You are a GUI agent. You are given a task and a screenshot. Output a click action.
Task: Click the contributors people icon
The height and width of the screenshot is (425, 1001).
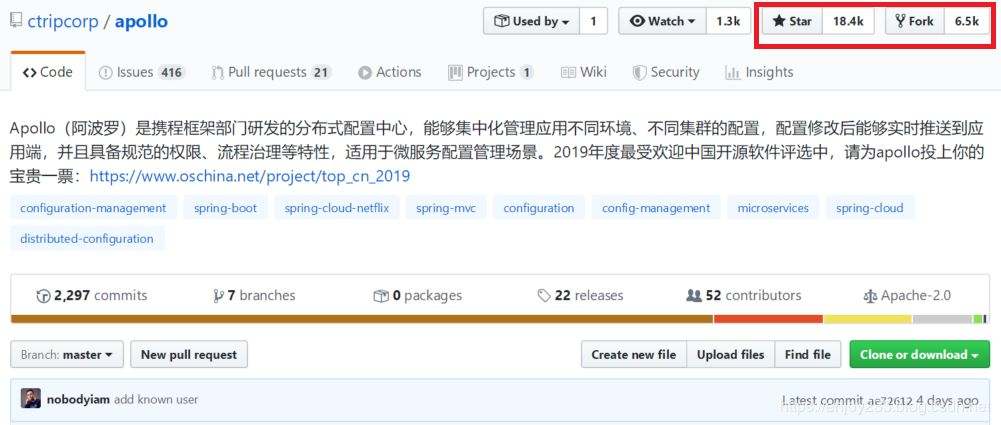coord(693,295)
